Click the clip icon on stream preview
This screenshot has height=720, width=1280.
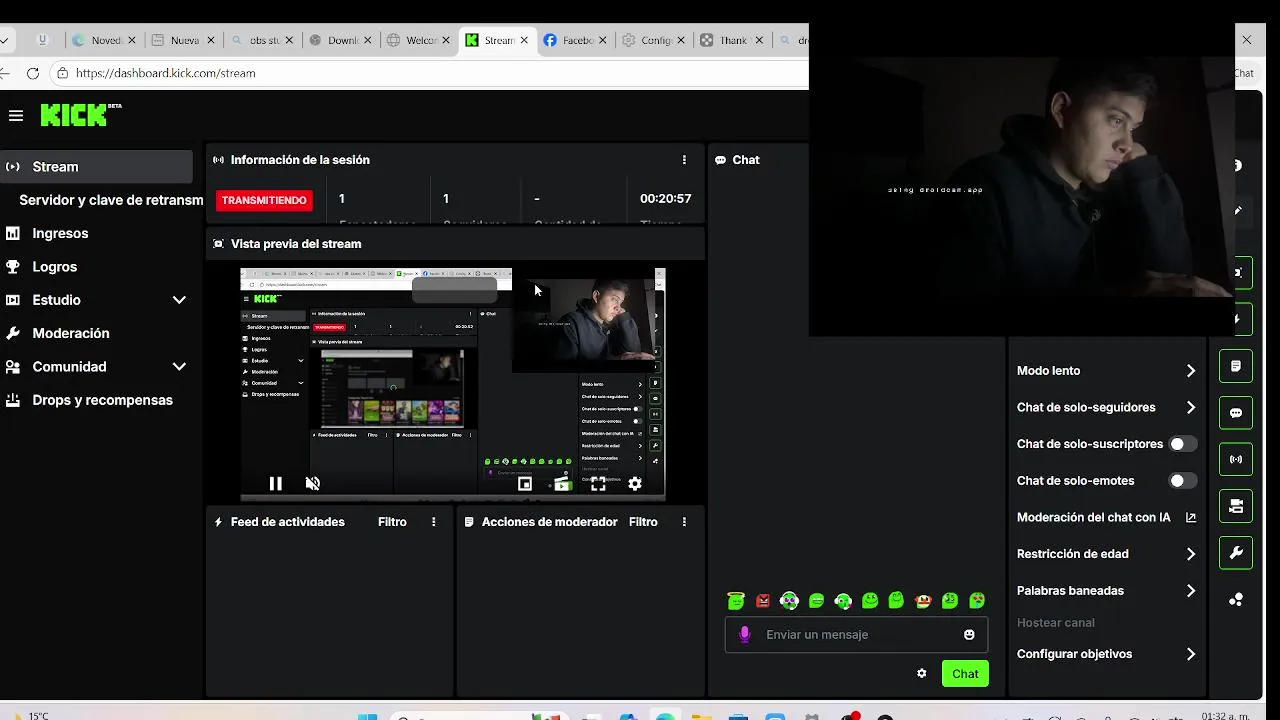pyautogui.click(x=562, y=484)
